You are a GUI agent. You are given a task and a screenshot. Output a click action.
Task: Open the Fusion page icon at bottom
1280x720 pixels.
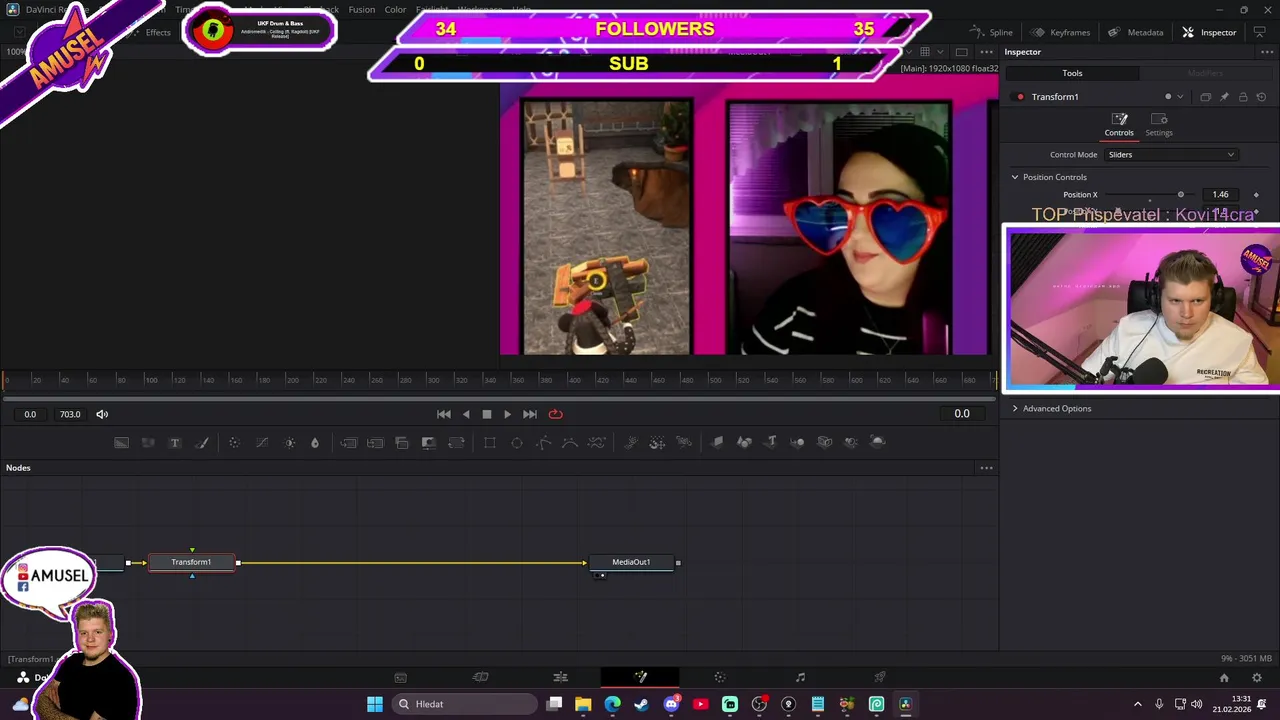click(640, 677)
